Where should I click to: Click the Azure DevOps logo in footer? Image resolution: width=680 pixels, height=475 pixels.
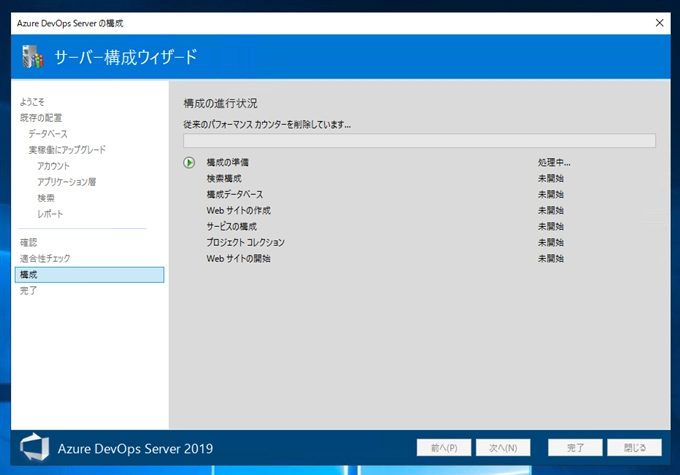tap(34, 447)
